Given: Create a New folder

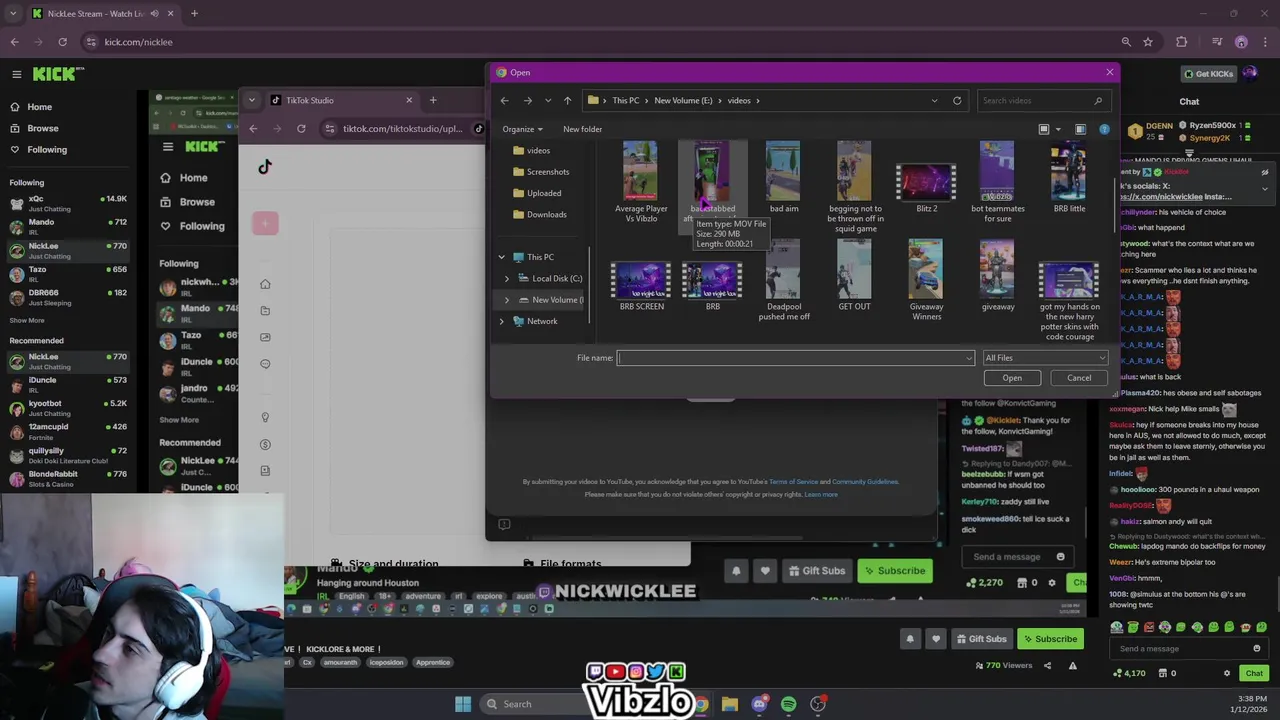Looking at the screenshot, I should (582, 129).
